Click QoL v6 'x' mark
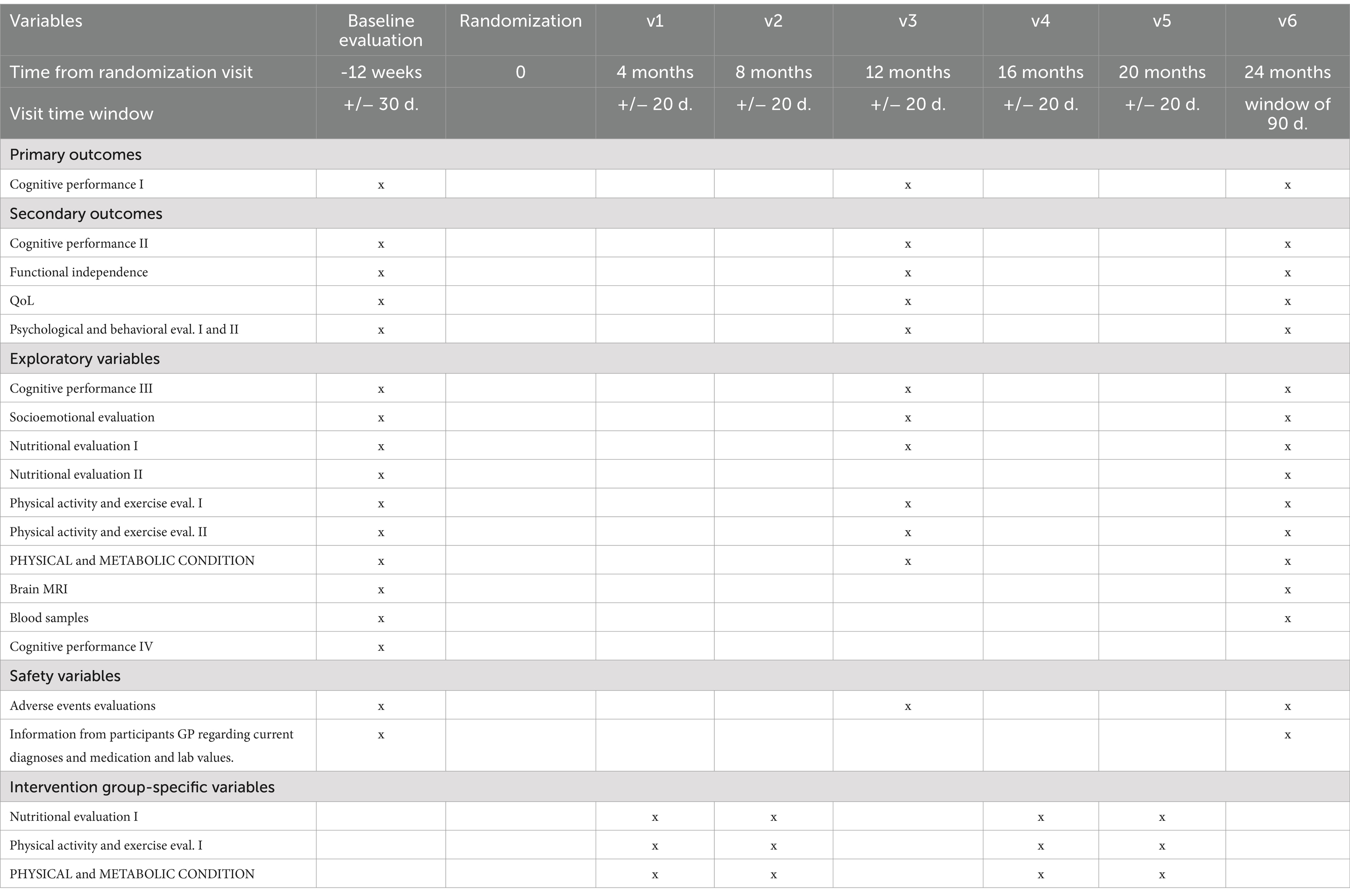 1288,302
